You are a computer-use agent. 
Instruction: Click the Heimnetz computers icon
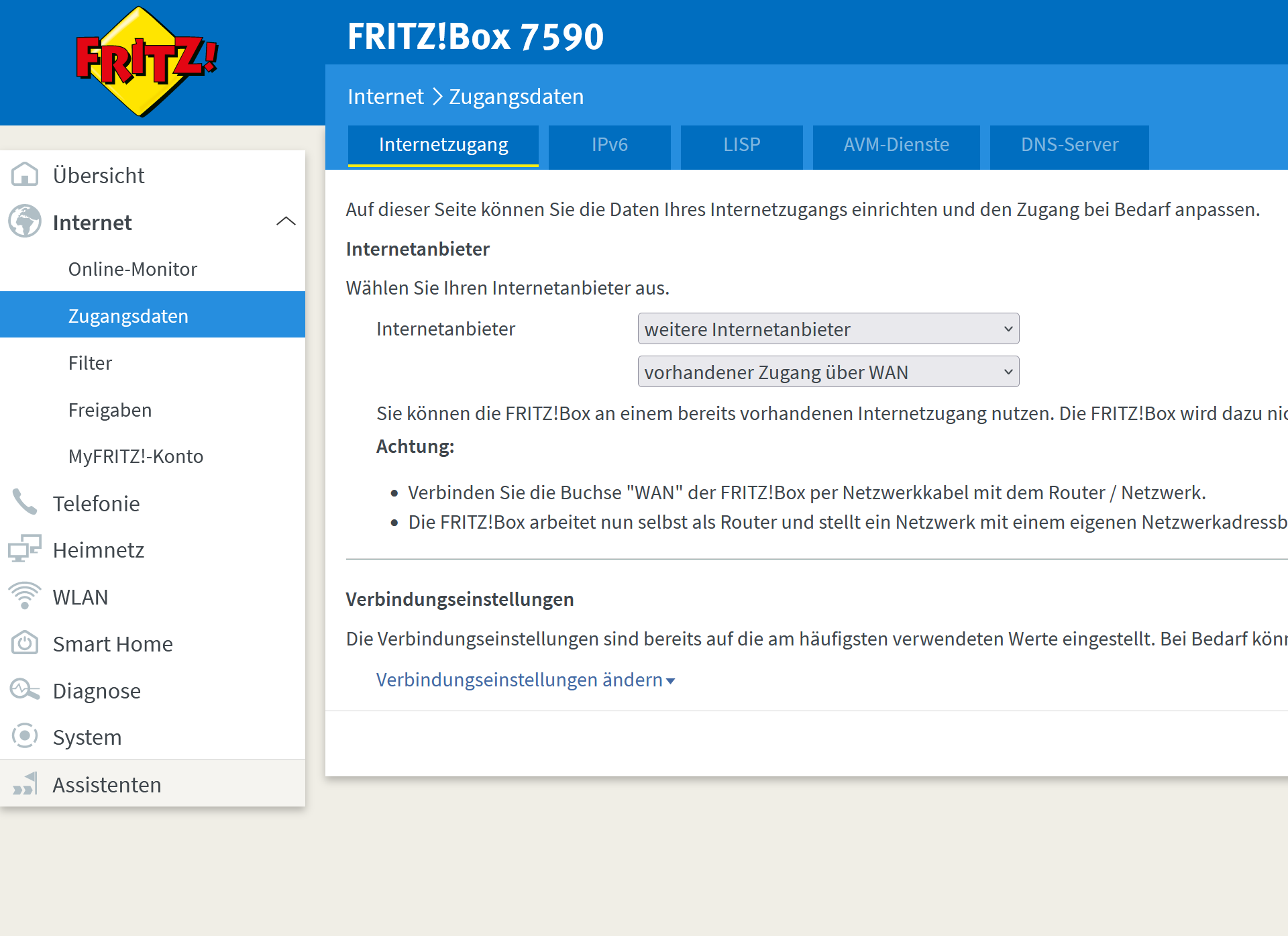click(25, 549)
